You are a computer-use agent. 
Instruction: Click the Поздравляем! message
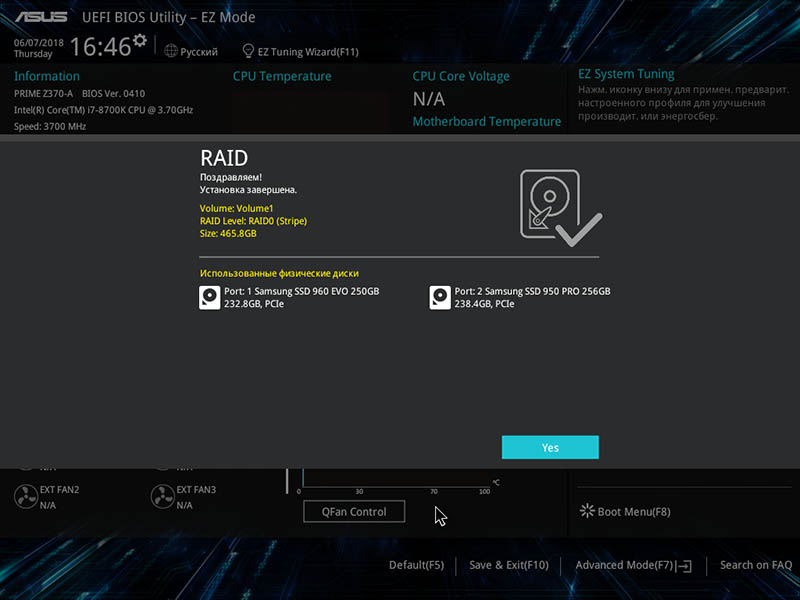pos(231,177)
